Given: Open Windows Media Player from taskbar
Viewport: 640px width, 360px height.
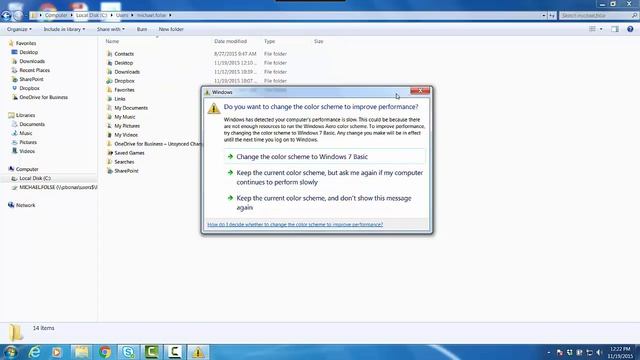Looking at the screenshot, I should tap(57, 352).
